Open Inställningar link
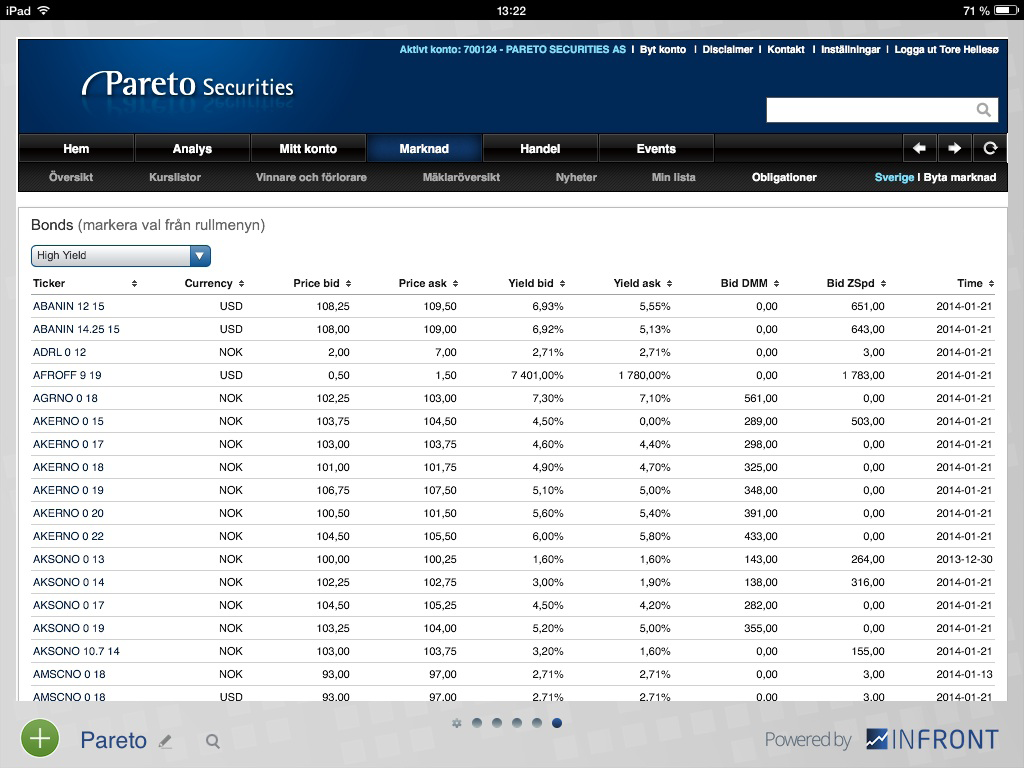 [x=850, y=50]
